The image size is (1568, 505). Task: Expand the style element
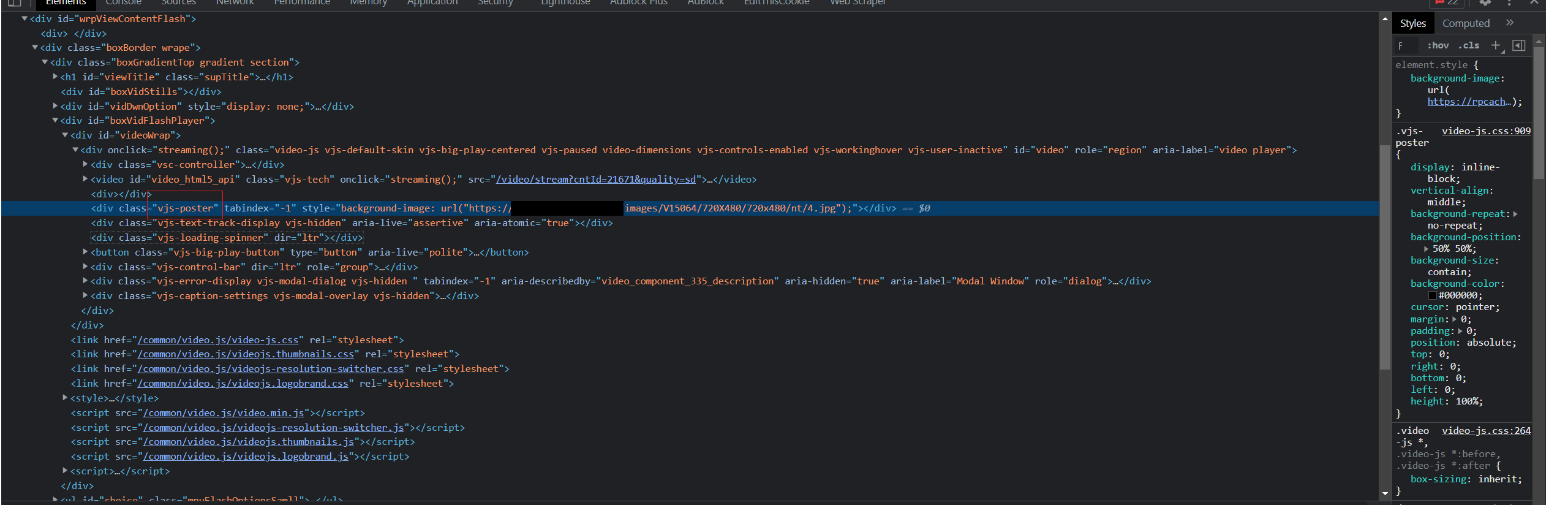(65, 398)
